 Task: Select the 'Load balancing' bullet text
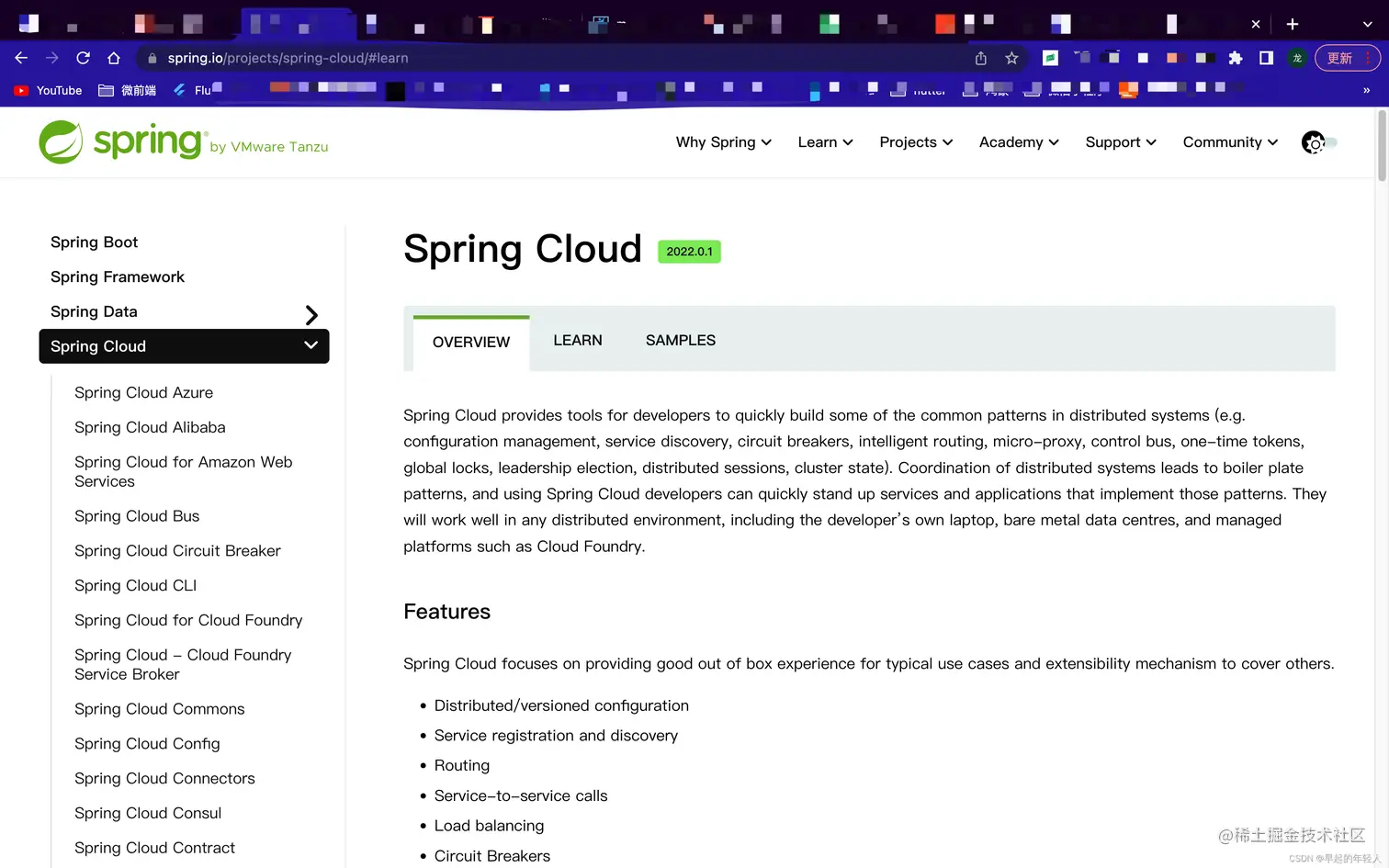489,826
